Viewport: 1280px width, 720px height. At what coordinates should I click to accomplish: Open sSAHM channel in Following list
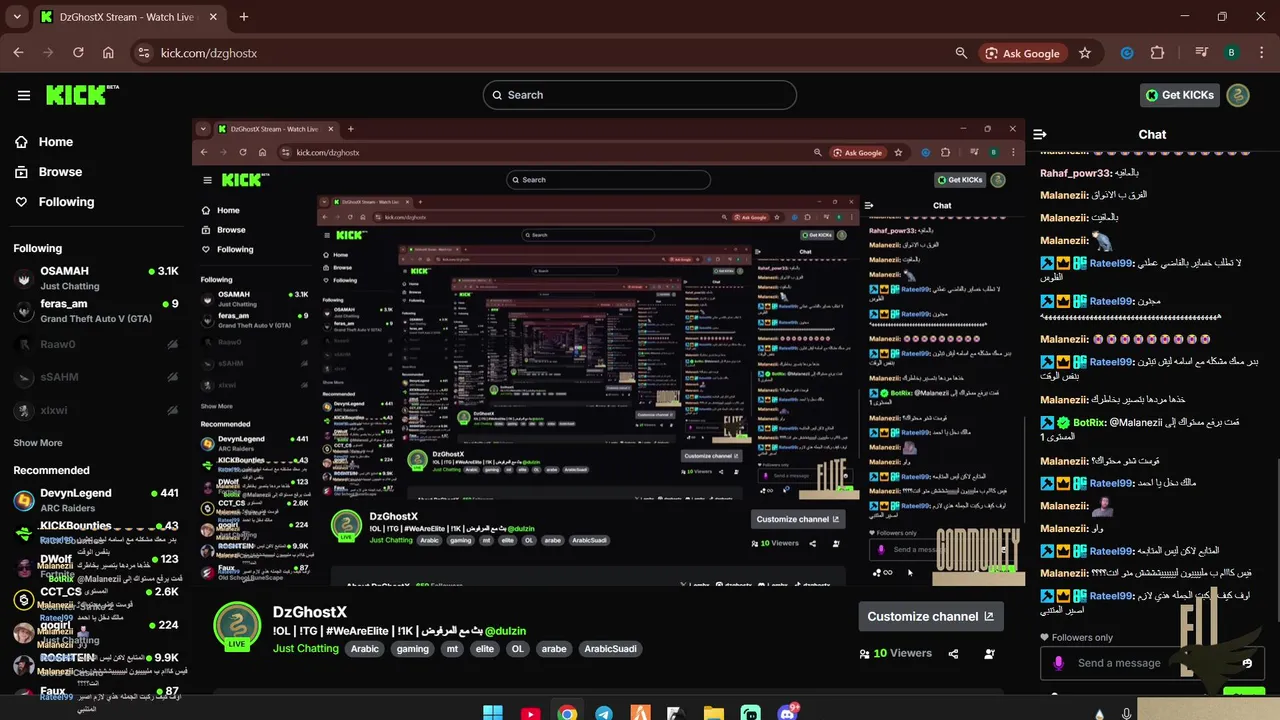[x=95, y=377]
